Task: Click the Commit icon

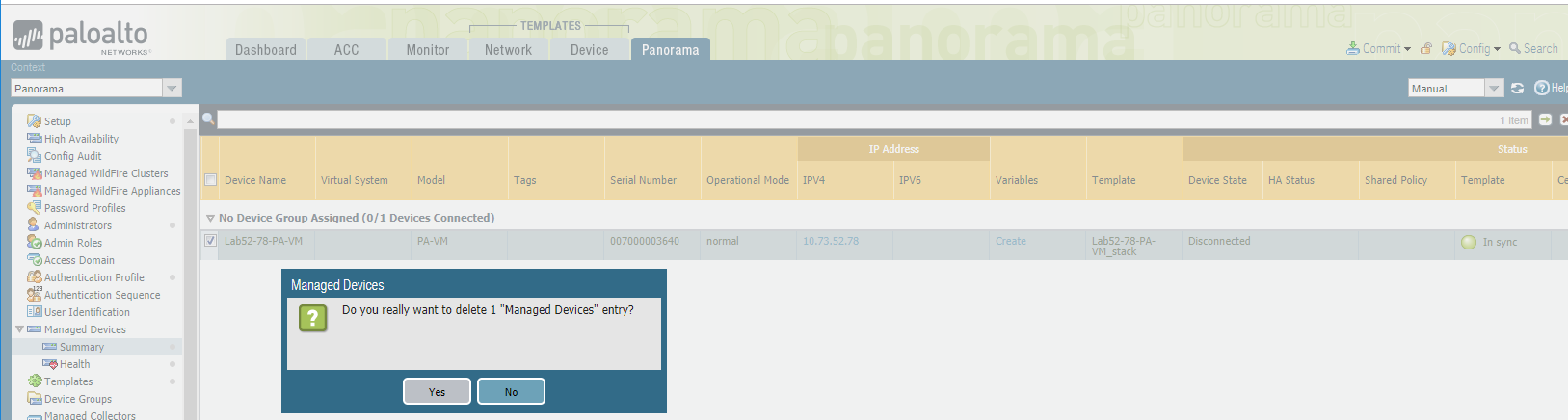Action: 1353,48
